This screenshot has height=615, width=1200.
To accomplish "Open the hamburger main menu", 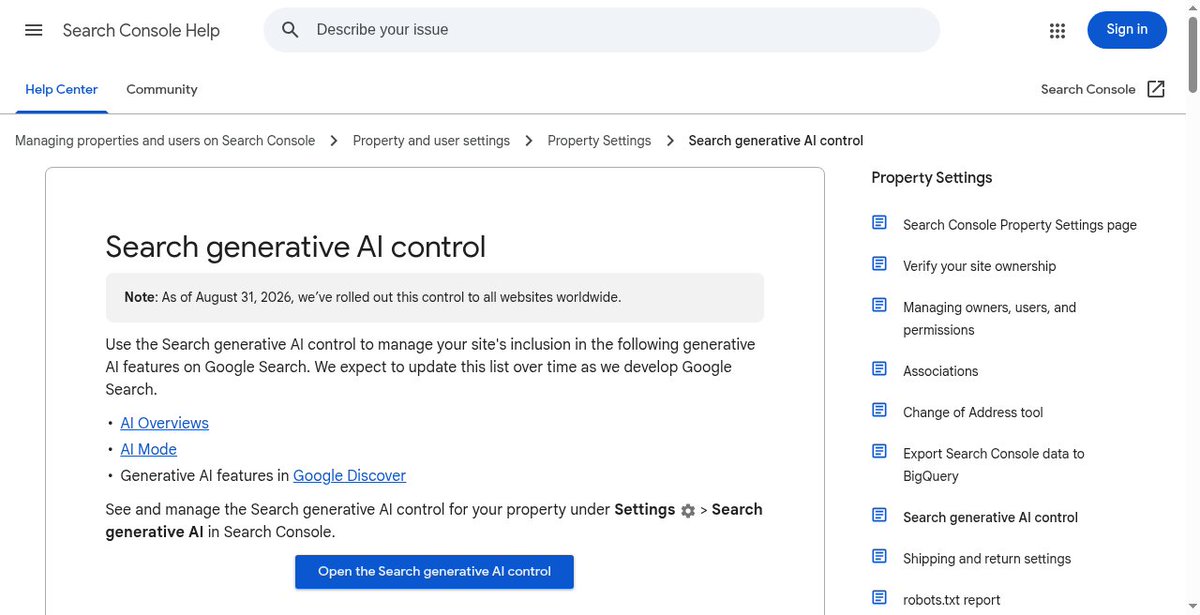I will [34, 30].
